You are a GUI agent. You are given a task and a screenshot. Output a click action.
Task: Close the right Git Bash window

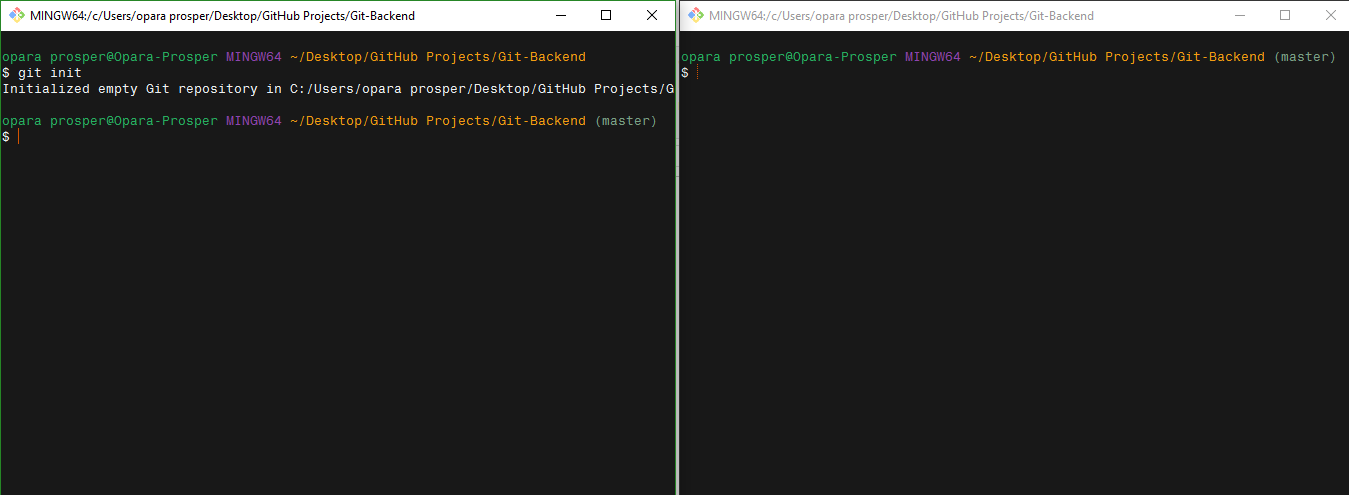(1329, 15)
